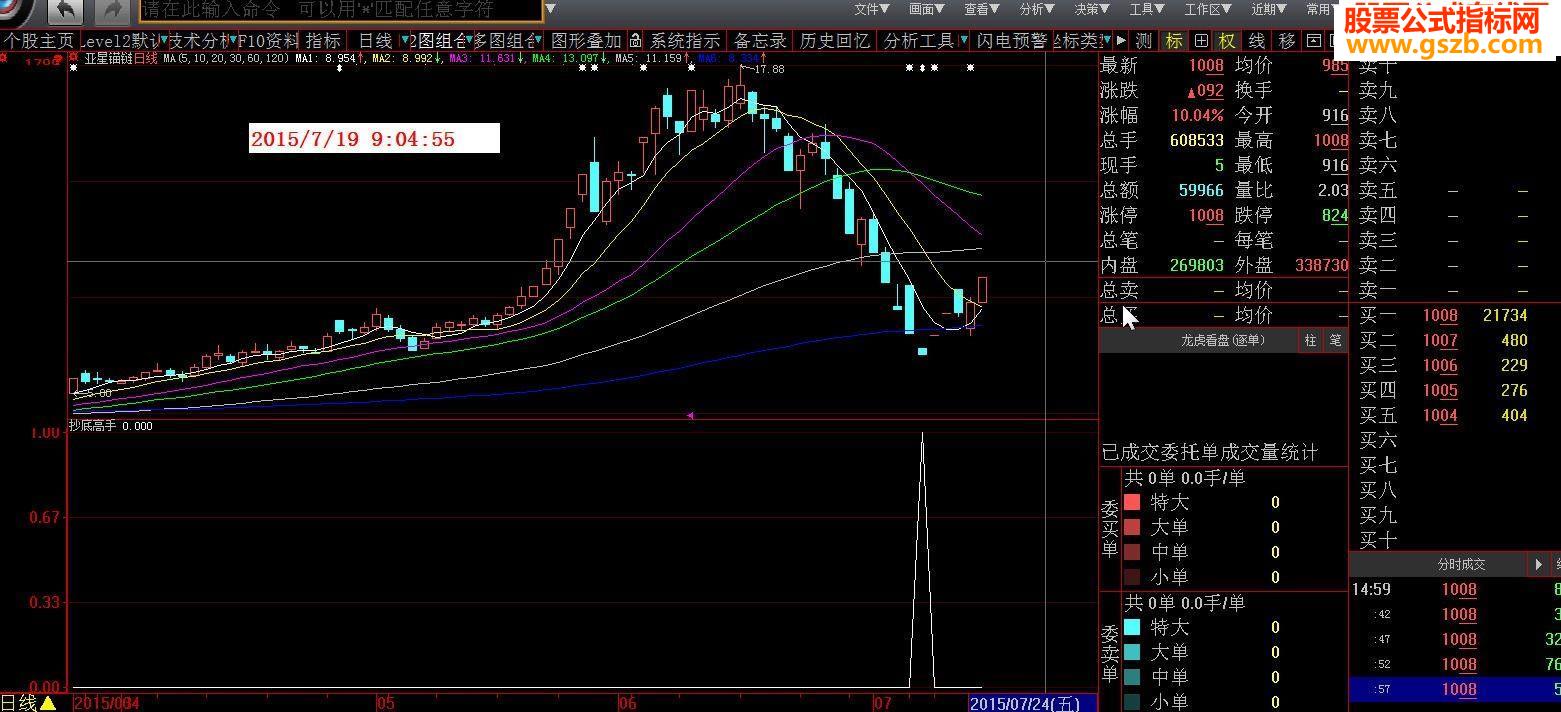1561x712 pixels.
Task: Click the command input field
Action: click(x=340, y=11)
